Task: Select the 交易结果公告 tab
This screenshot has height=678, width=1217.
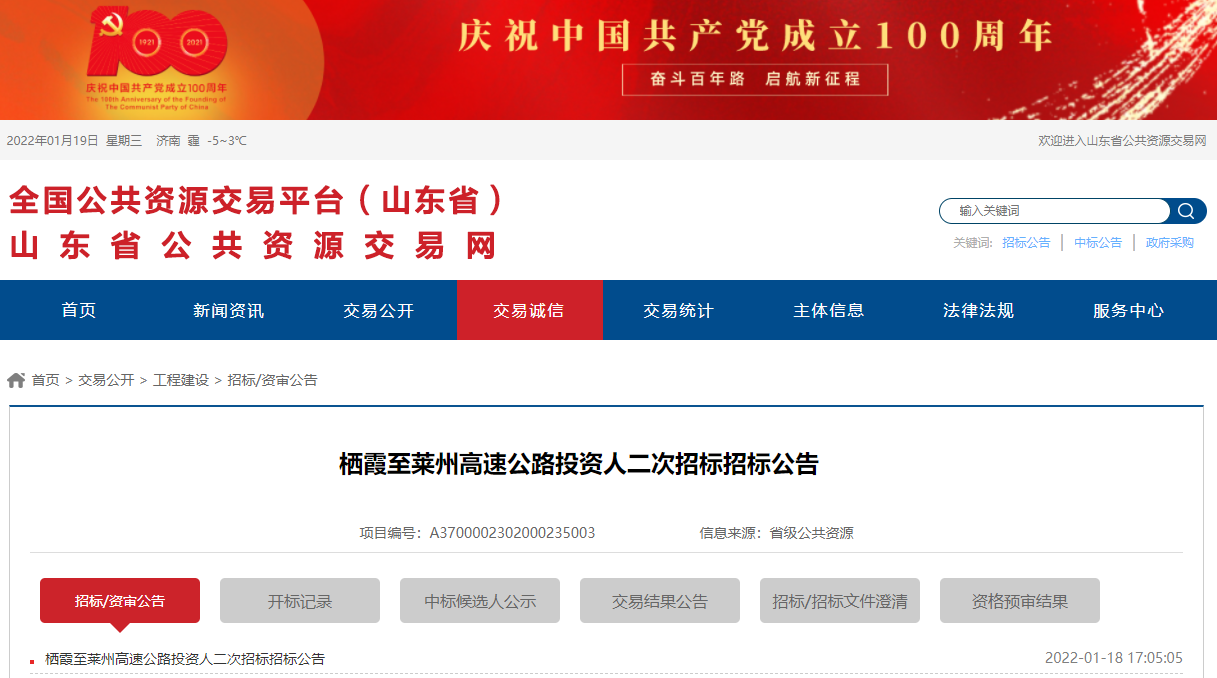Action: pyautogui.click(x=660, y=601)
